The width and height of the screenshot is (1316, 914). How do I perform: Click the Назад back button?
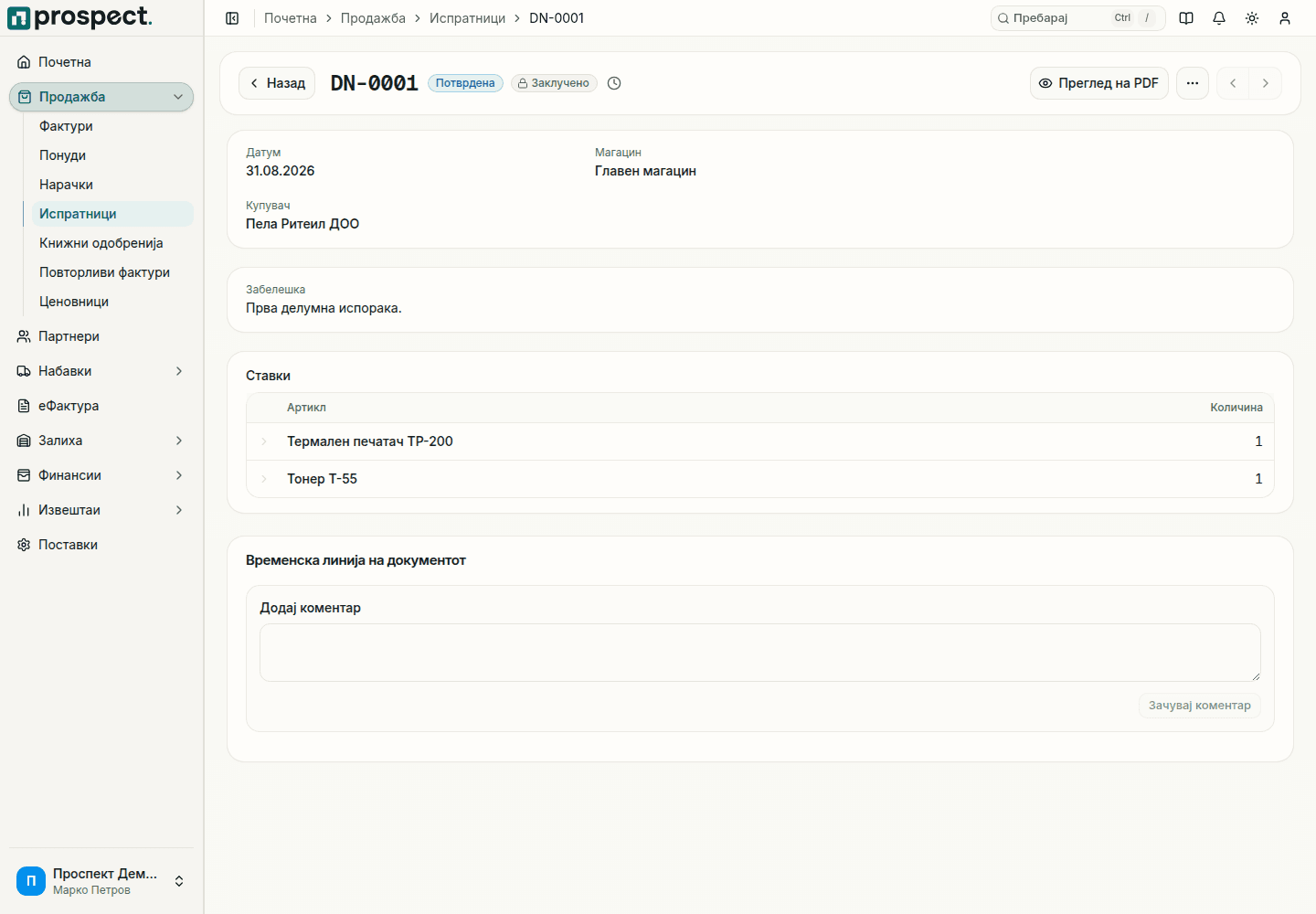click(277, 83)
